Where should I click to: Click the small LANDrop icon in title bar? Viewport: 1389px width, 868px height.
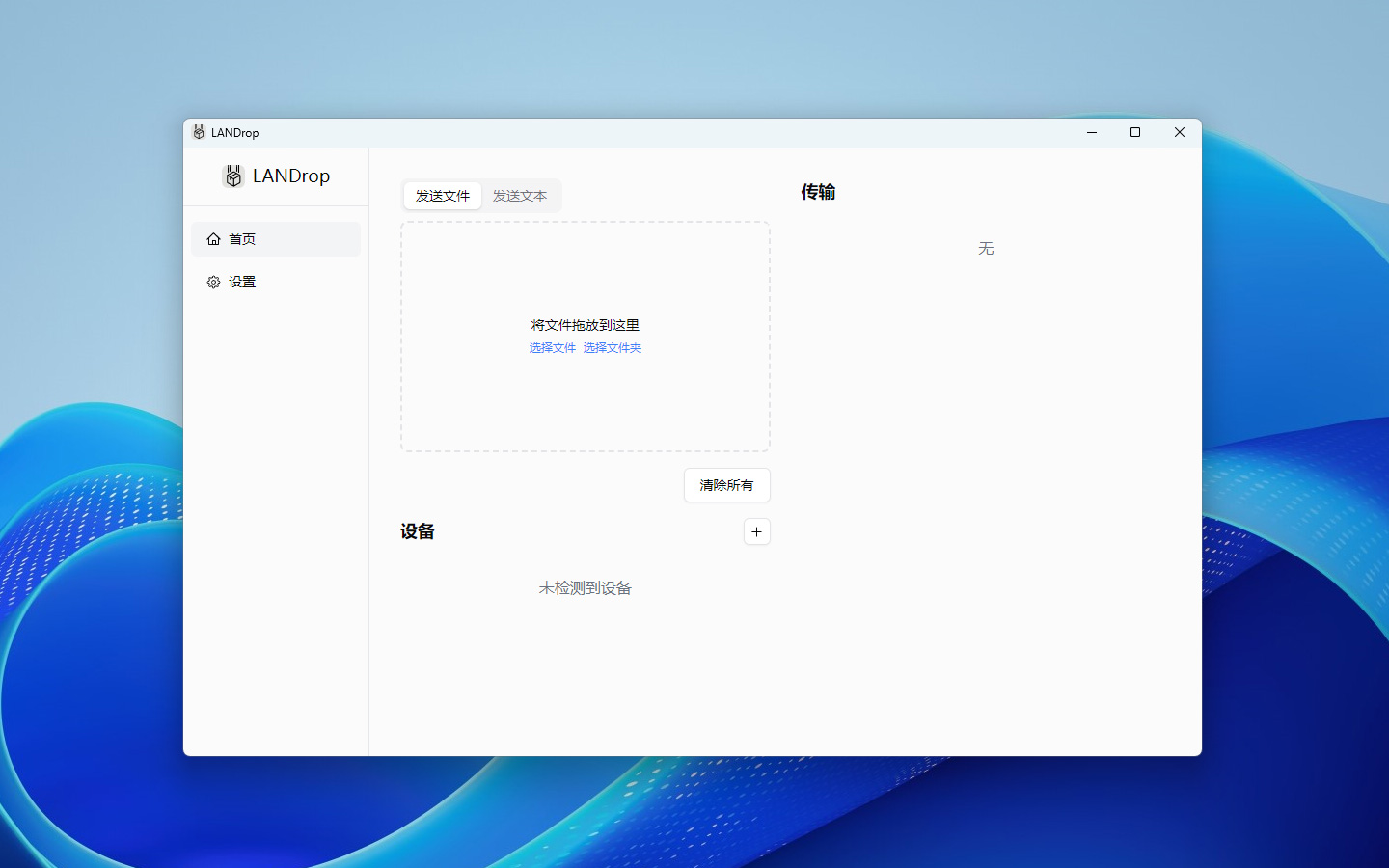[199, 132]
